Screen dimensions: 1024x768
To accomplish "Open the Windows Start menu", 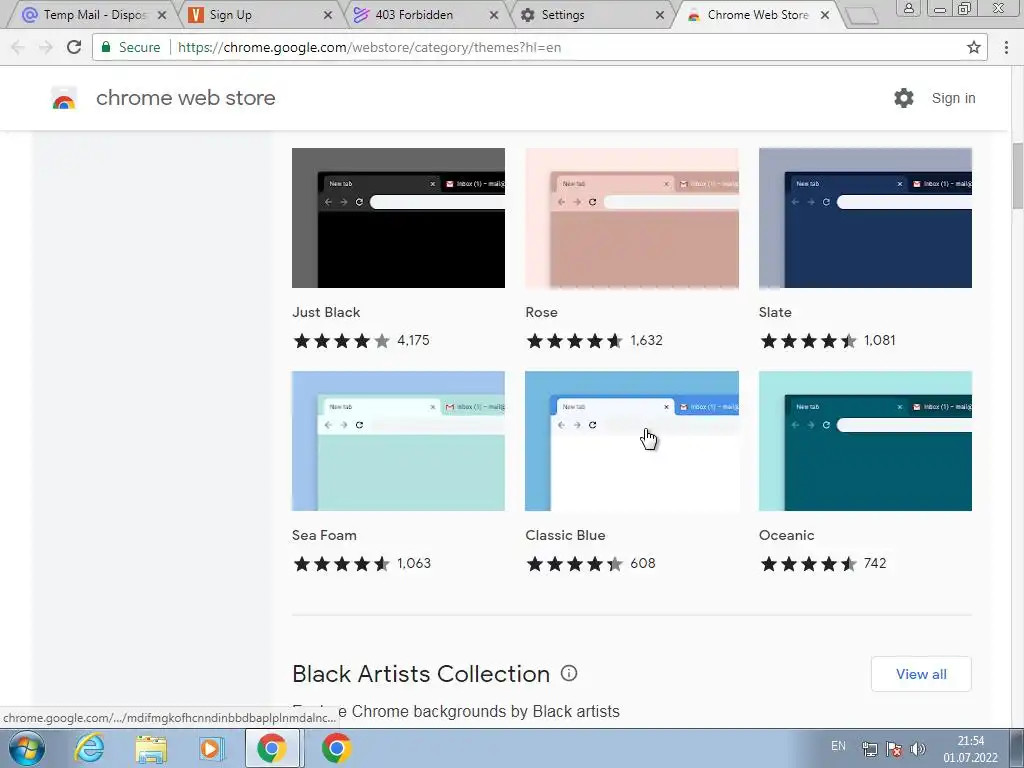I will [x=26, y=748].
